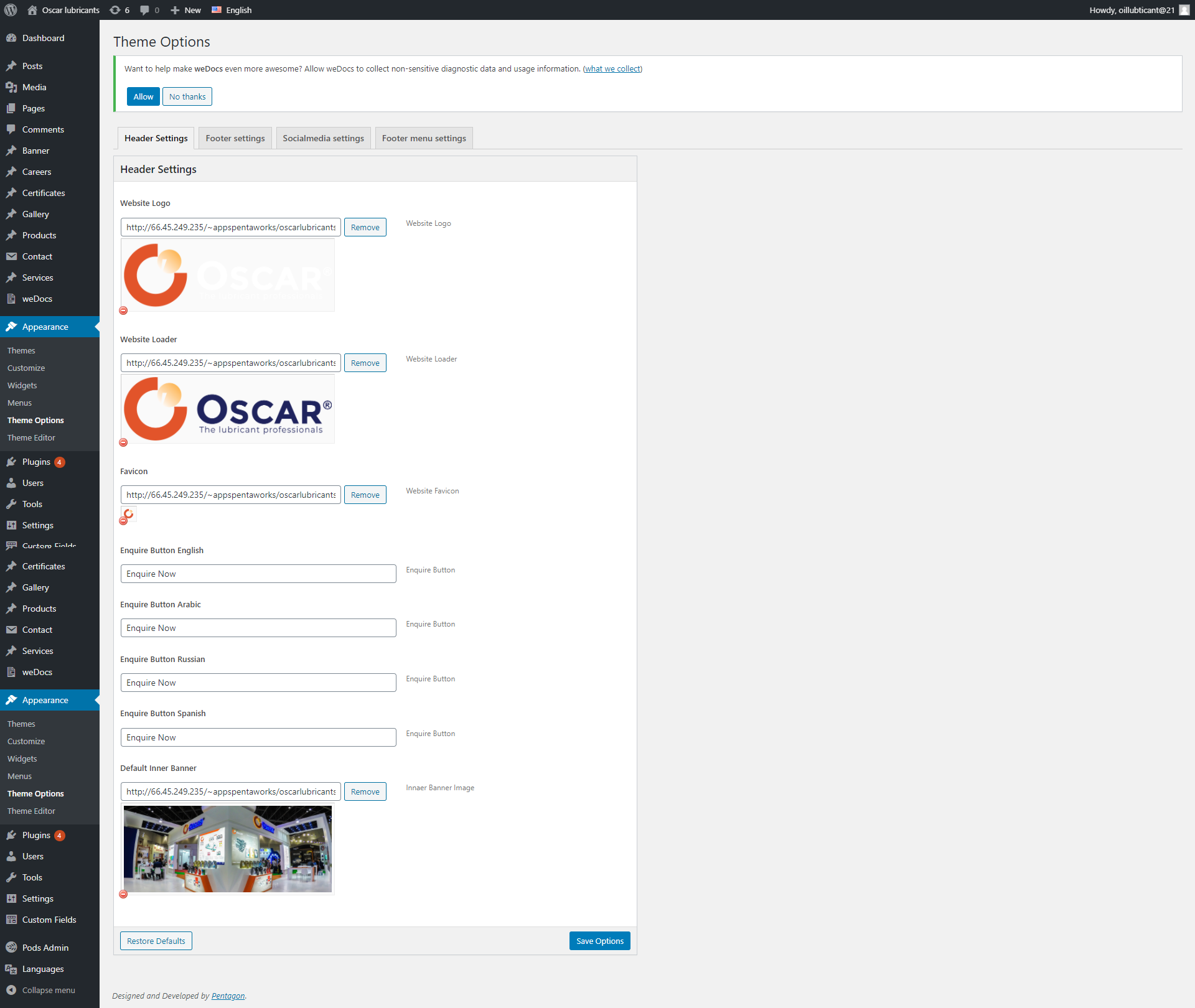Focus the Favicon URL field
The image size is (1195, 1008).
[x=231, y=495]
